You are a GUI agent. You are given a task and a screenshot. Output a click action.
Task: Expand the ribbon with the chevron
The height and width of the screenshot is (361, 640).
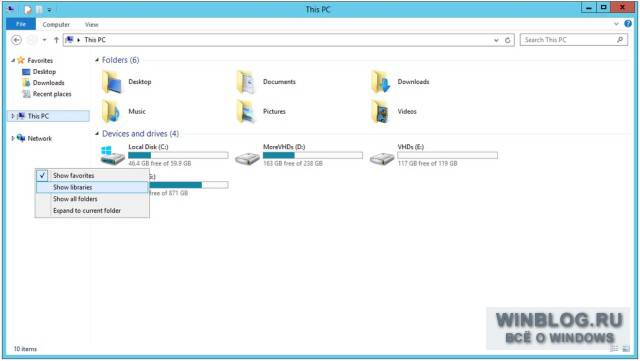click(x=616, y=24)
